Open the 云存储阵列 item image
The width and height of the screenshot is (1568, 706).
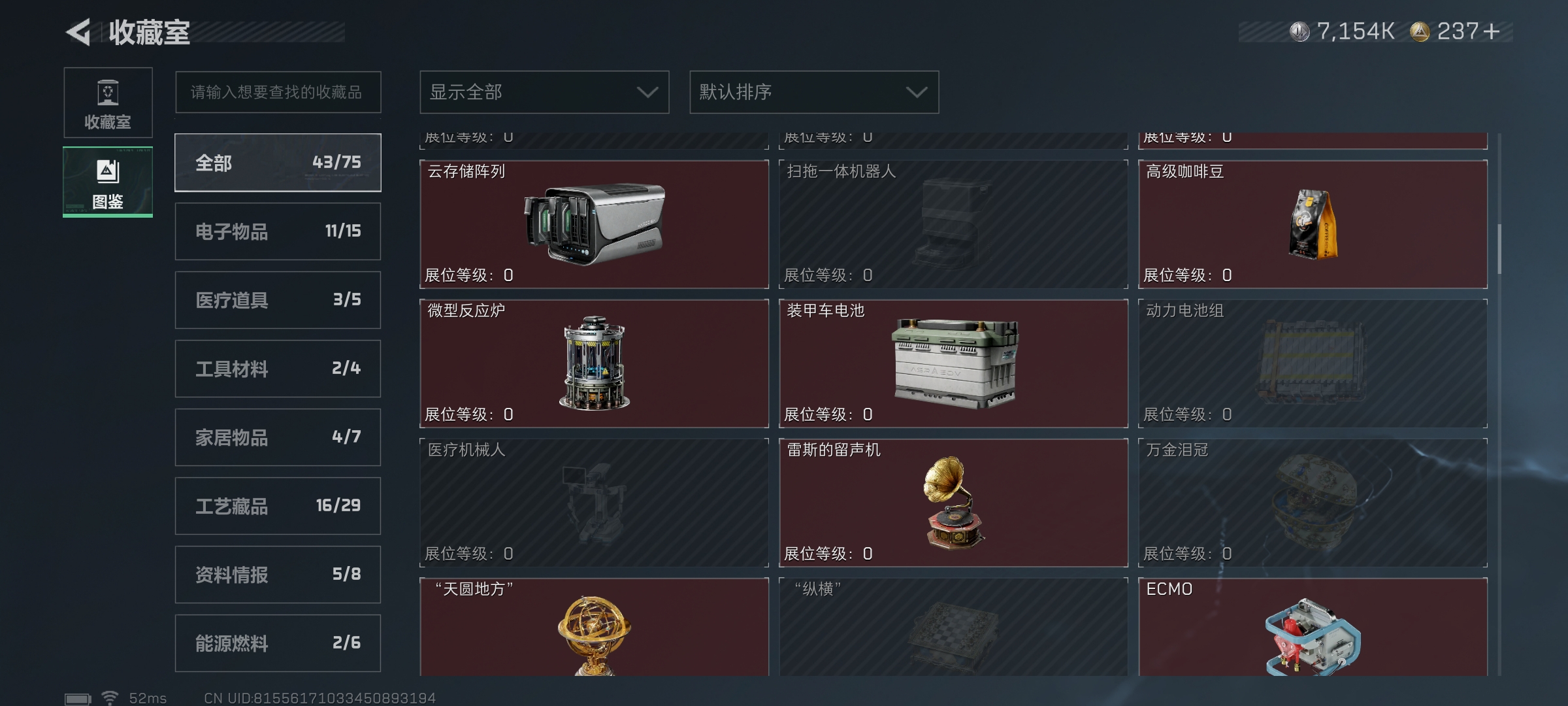pos(594,224)
